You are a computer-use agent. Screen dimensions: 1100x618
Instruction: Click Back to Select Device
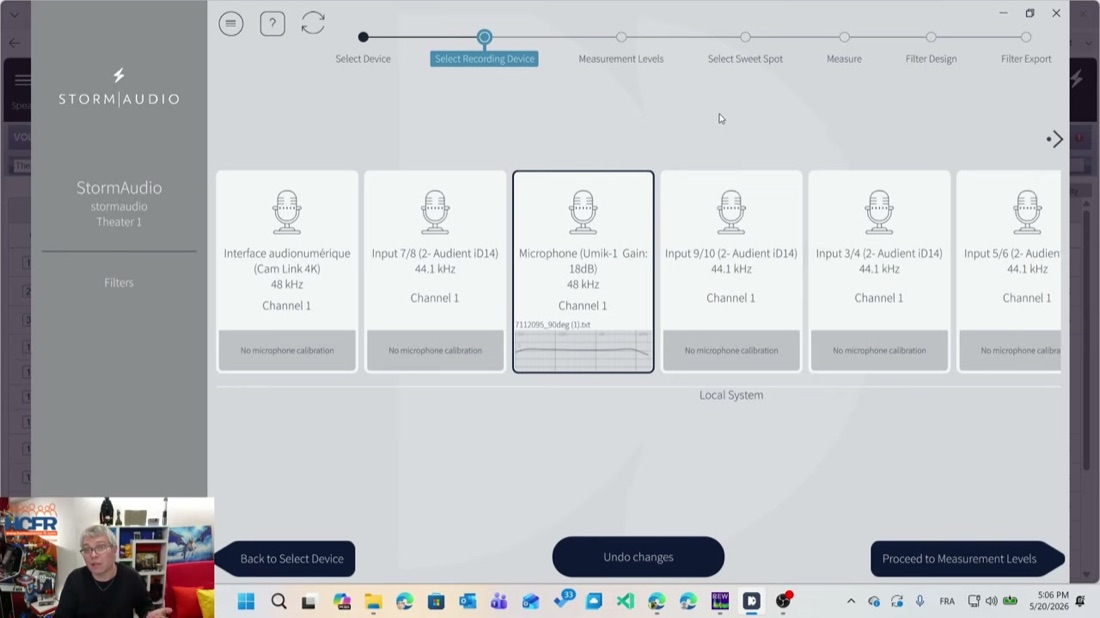pyautogui.click(x=286, y=558)
